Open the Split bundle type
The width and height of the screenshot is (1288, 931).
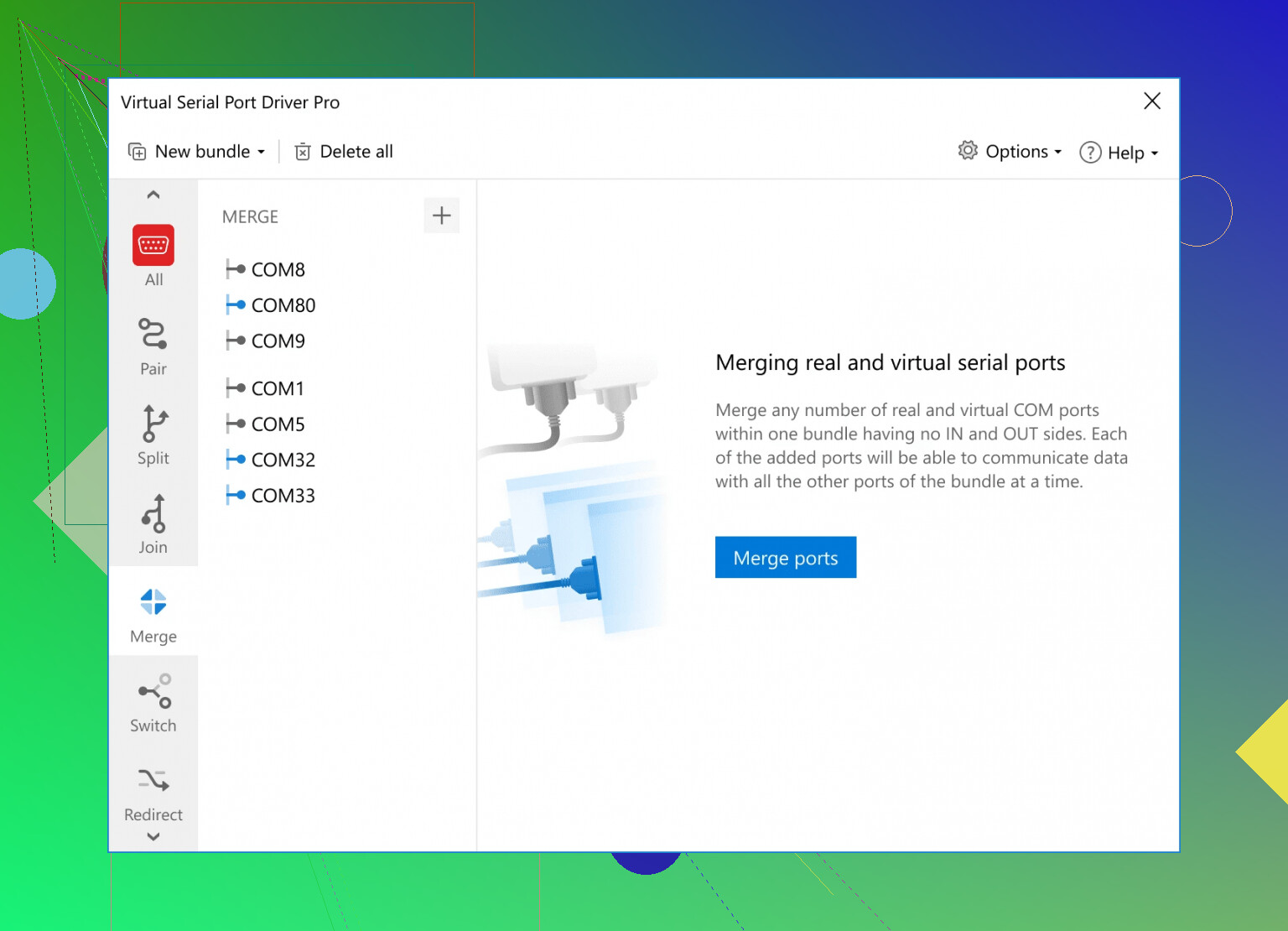click(x=153, y=434)
